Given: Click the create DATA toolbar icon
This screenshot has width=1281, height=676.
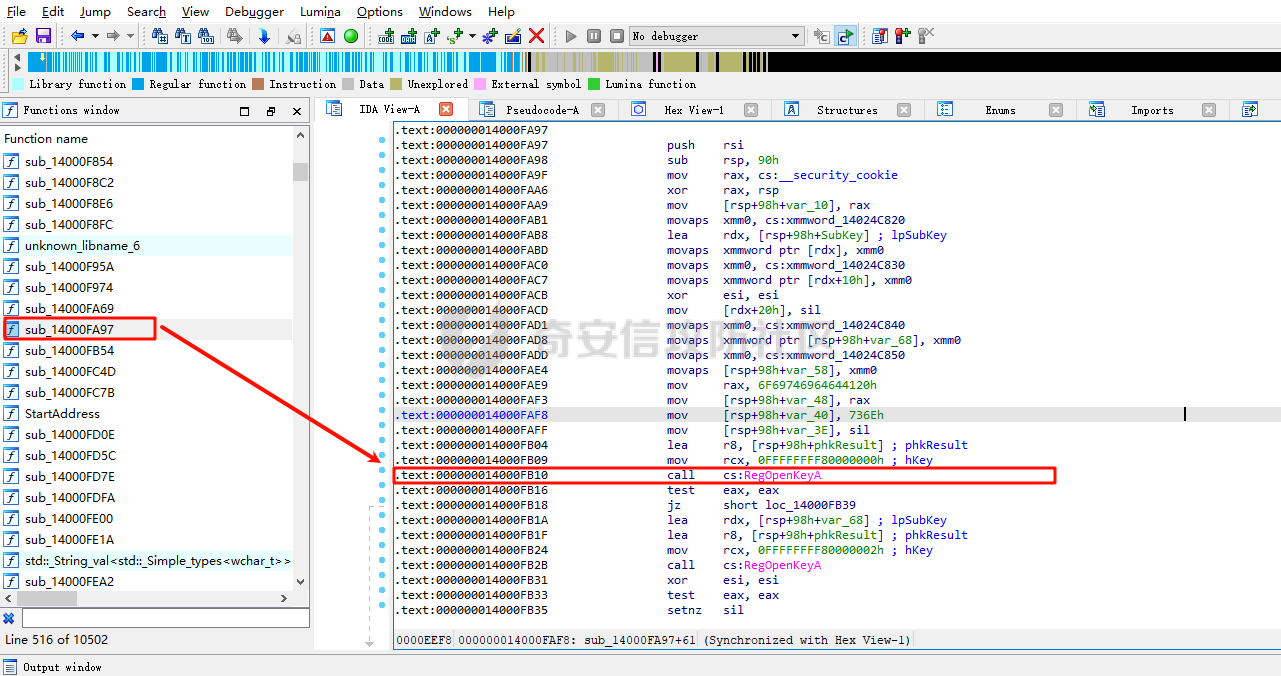Looking at the screenshot, I should pyautogui.click(x=409, y=36).
